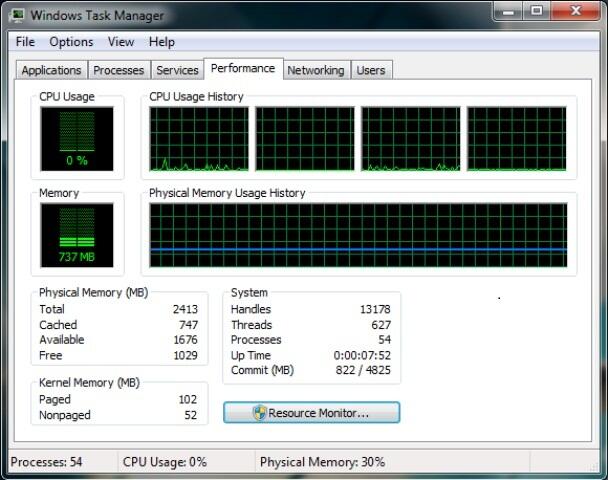Click the Physical Memory Usage History graph
Image resolution: width=608 pixels, height=480 pixels.
(x=358, y=235)
